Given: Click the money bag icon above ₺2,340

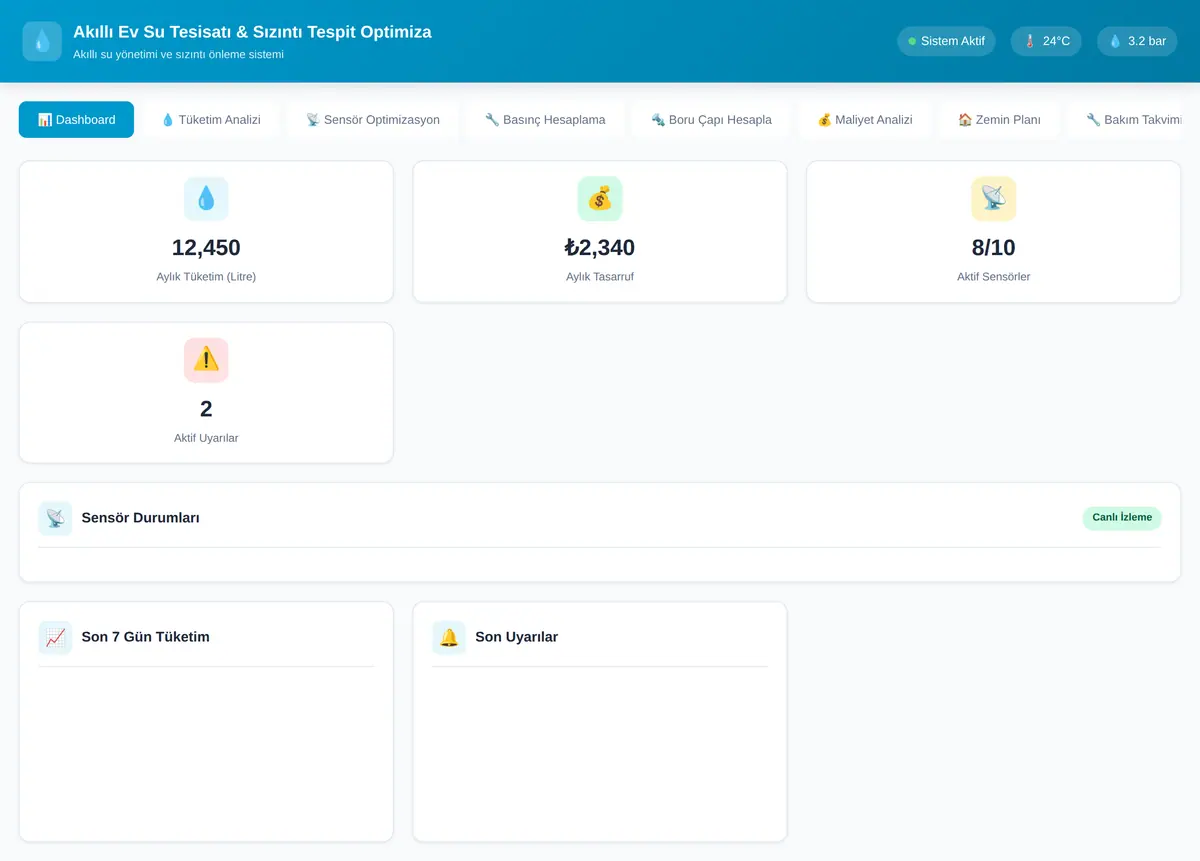Looking at the screenshot, I should pos(600,199).
